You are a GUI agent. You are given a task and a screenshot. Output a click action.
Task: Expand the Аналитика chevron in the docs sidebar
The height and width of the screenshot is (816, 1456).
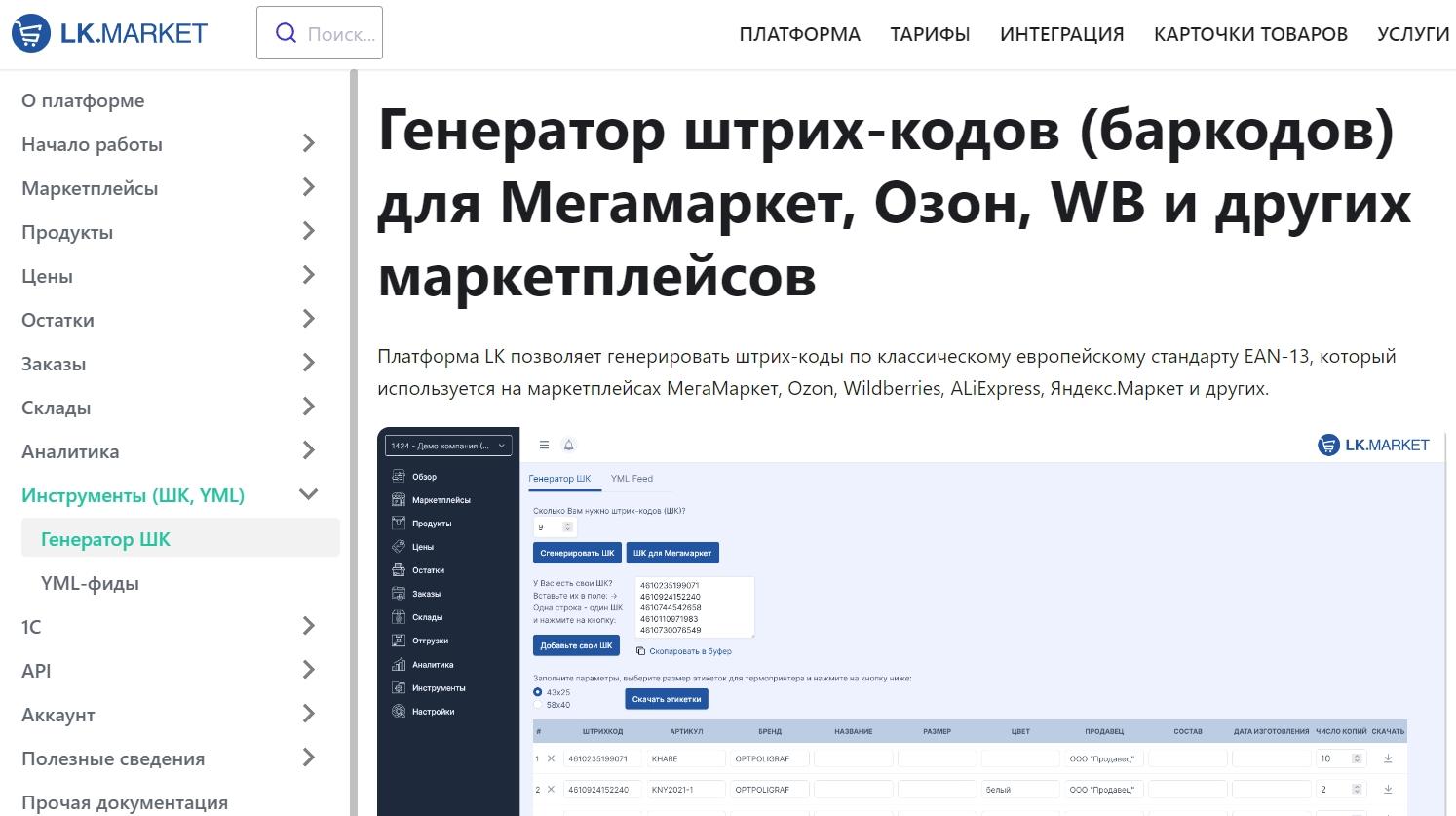click(x=308, y=450)
